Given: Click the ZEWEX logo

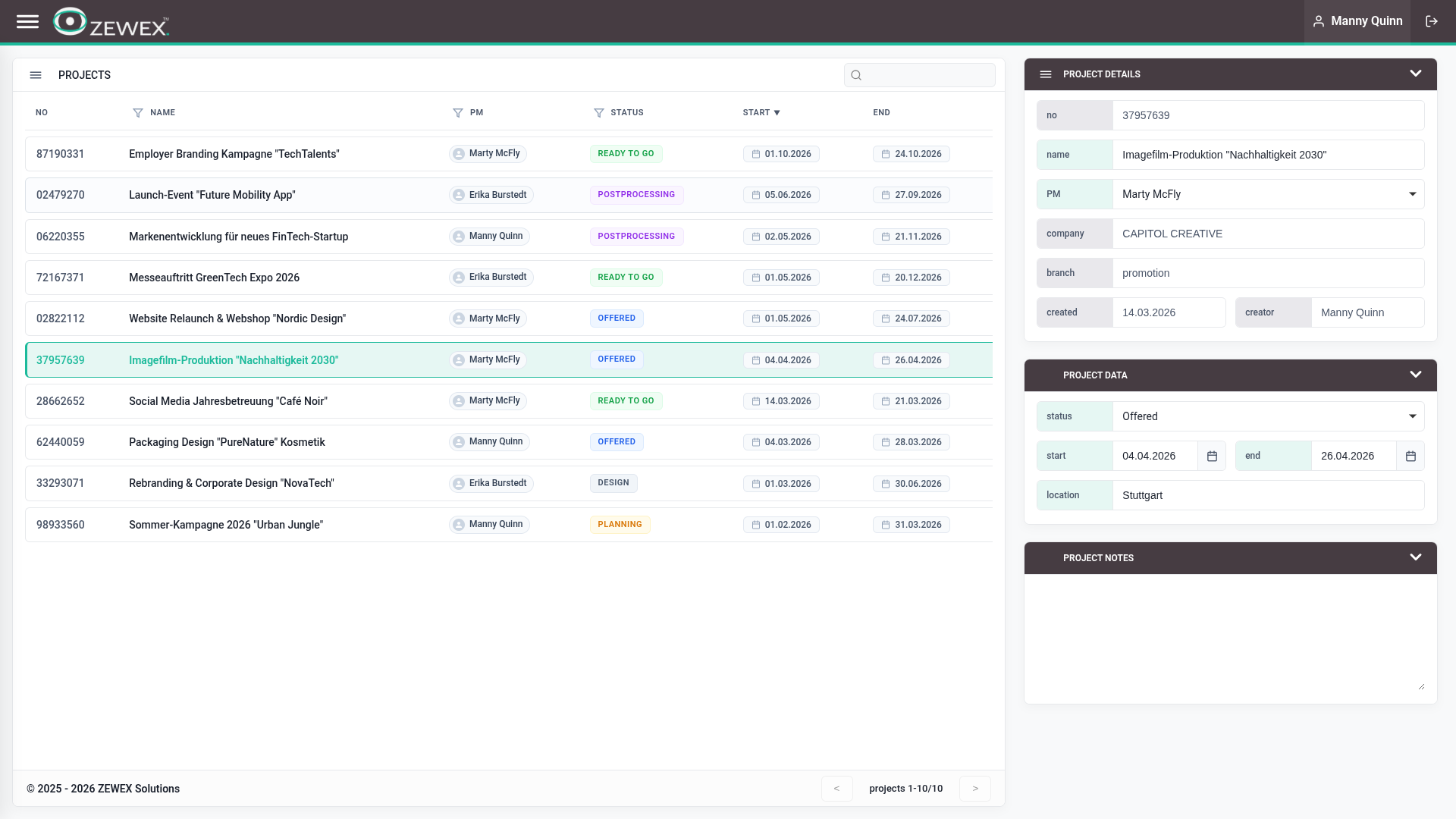Looking at the screenshot, I should click(x=111, y=22).
